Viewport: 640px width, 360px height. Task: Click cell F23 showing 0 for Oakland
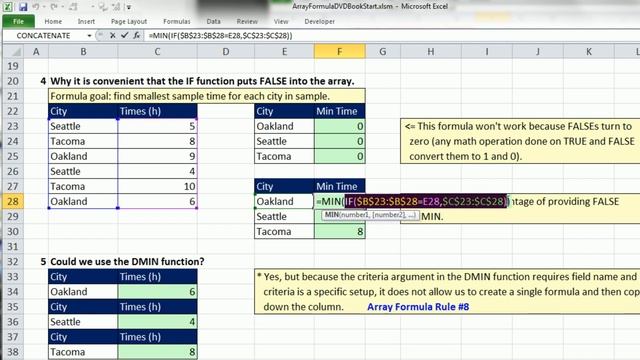pyautogui.click(x=340, y=126)
